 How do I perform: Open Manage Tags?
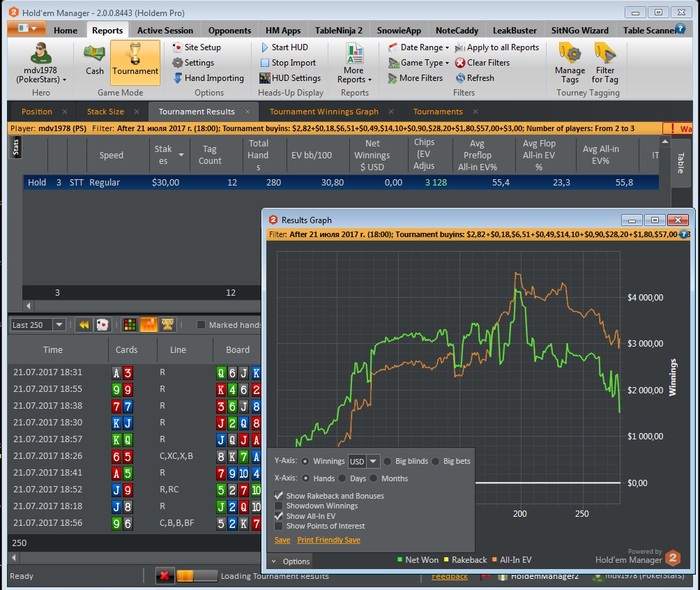pos(570,63)
